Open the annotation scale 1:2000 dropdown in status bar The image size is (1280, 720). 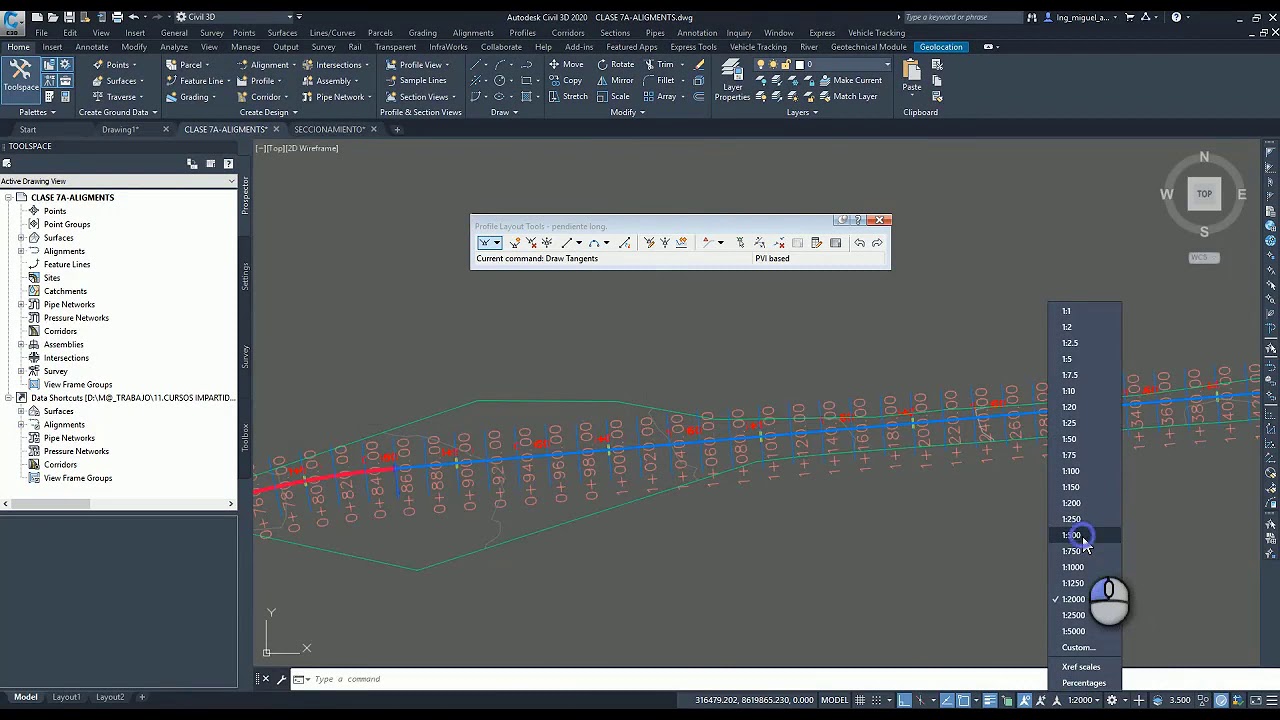1083,700
